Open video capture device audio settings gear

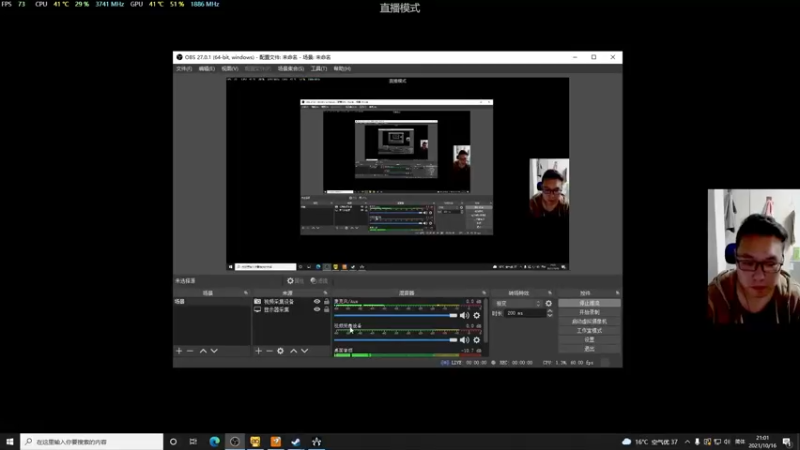(x=477, y=340)
